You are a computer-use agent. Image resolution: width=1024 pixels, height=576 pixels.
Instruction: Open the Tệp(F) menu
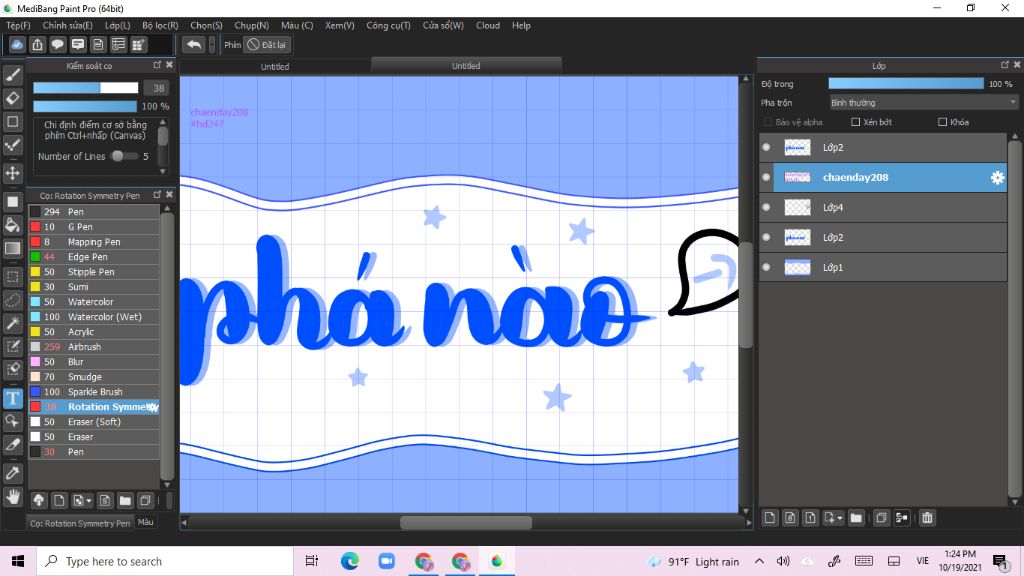[18, 25]
